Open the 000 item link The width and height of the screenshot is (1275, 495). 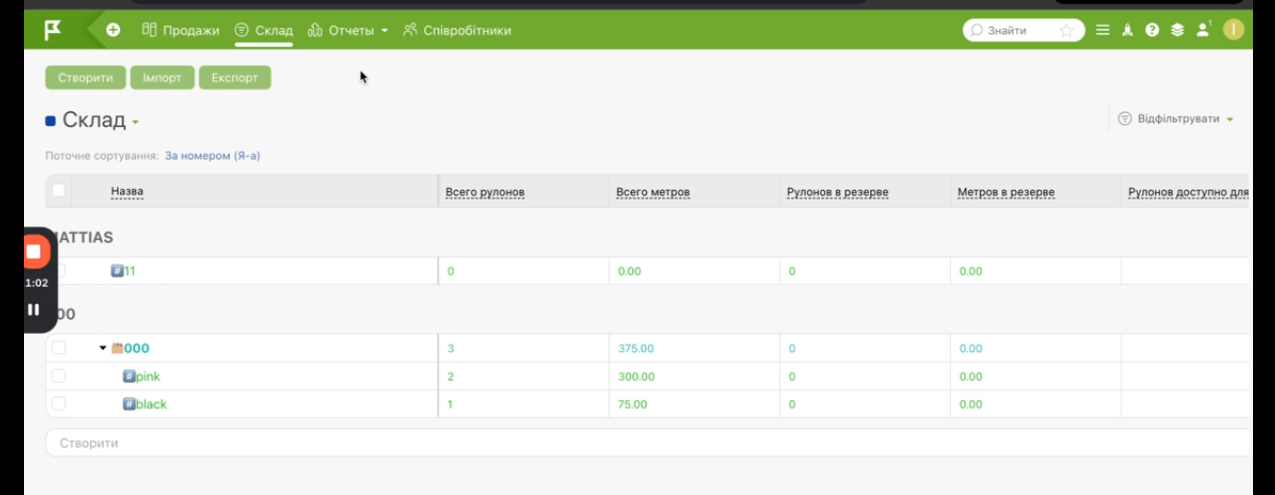coord(137,348)
